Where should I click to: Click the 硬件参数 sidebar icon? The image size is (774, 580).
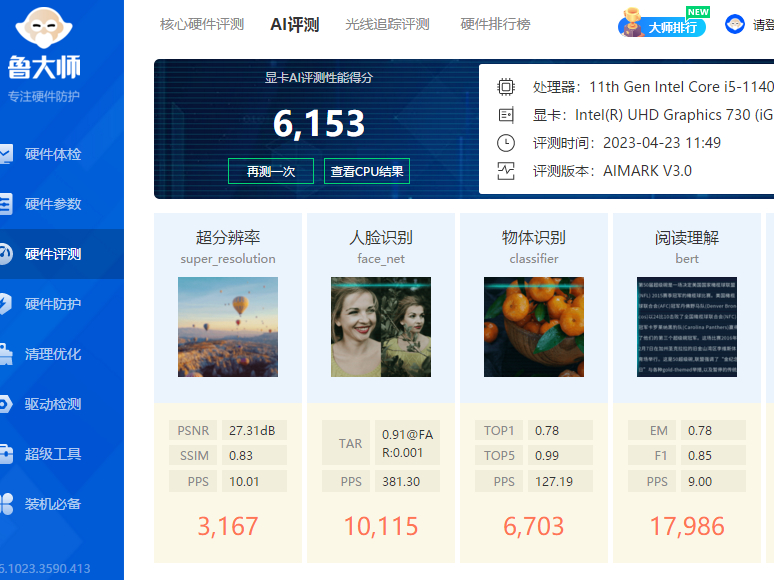[6, 204]
